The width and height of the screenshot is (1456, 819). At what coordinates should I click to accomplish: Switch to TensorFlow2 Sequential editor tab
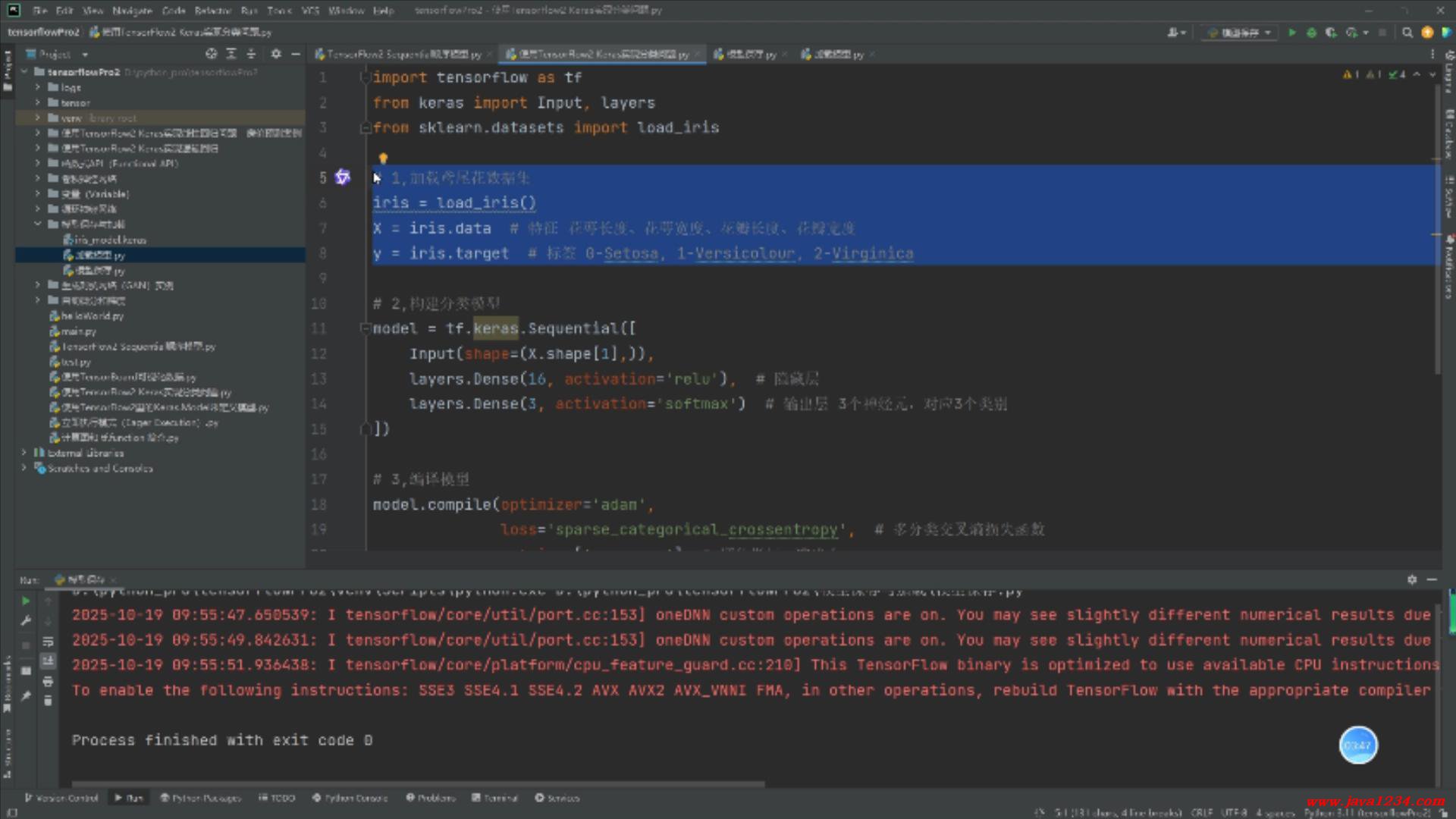click(402, 55)
